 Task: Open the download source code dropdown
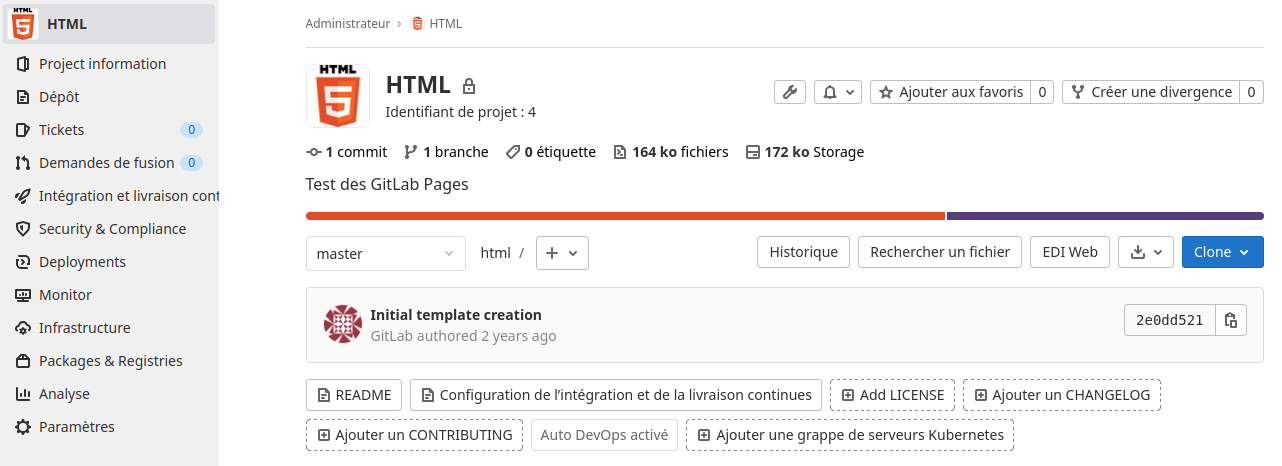pyautogui.click(x=1146, y=252)
